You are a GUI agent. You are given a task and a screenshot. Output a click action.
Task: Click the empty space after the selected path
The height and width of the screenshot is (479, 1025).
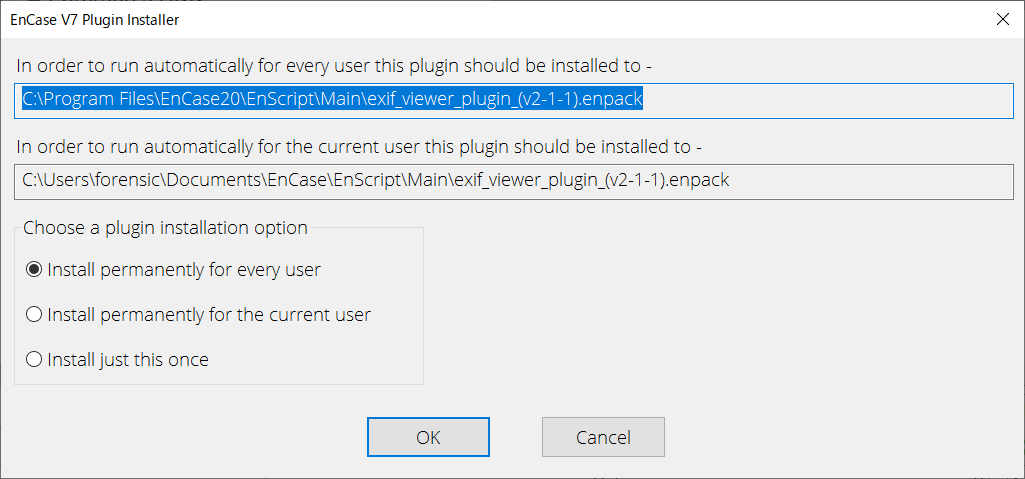827,100
